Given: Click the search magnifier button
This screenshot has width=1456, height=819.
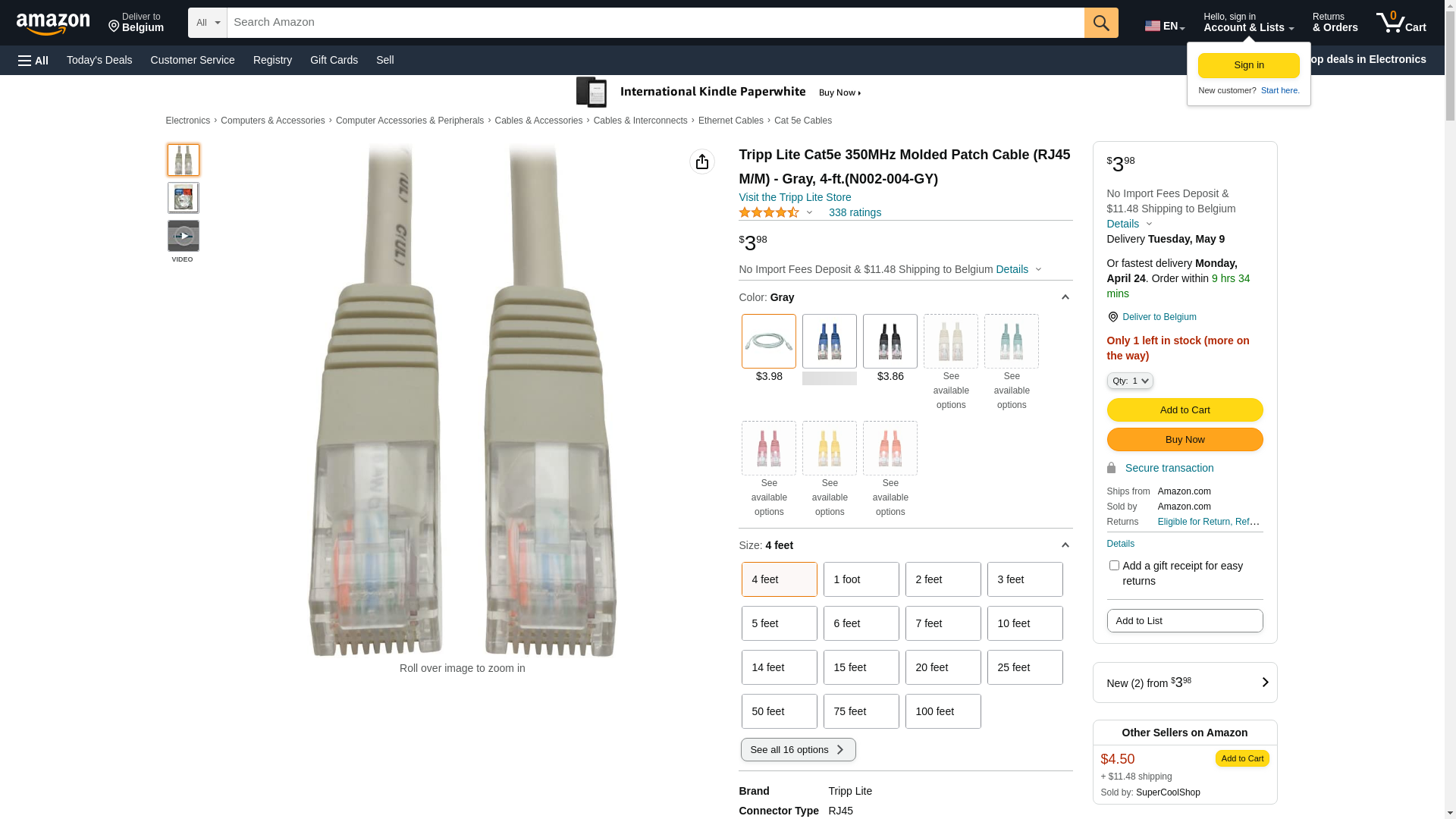Looking at the screenshot, I should click(1101, 23).
